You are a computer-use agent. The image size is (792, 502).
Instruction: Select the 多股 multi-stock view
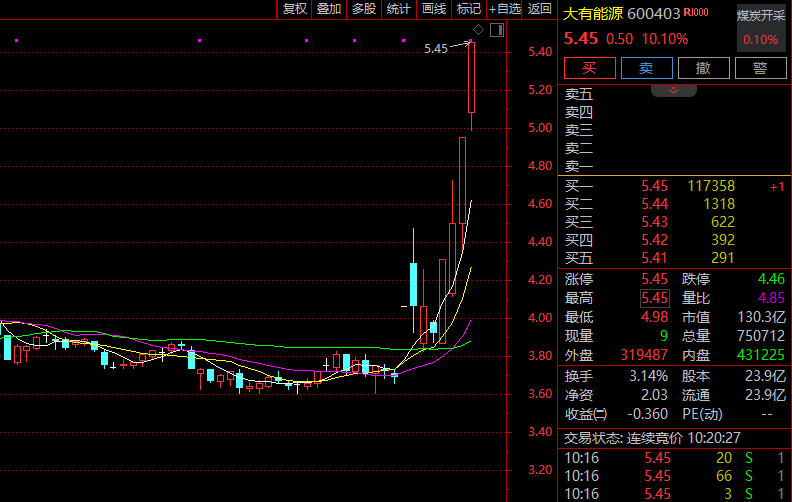coord(364,9)
